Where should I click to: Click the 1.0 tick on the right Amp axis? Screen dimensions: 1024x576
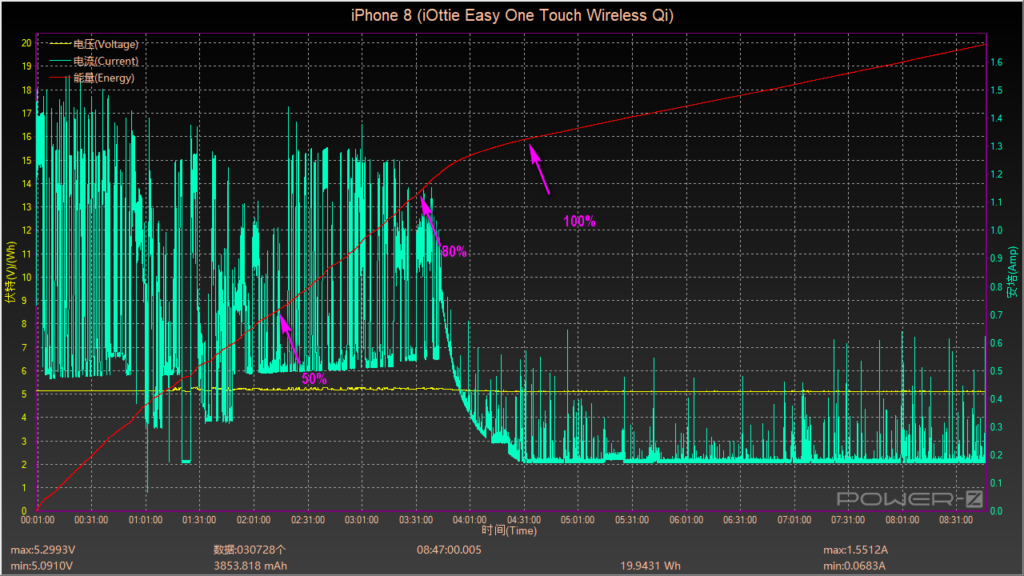click(997, 231)
